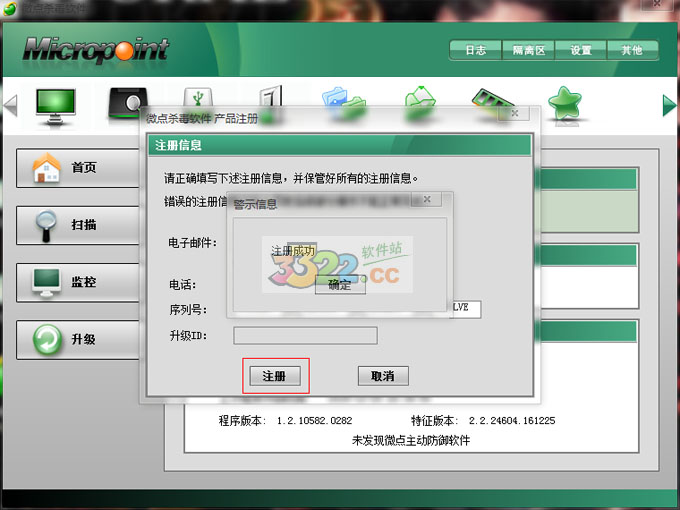Click the app icon in the title bar

pyautogui.click(x=10, y=8)
